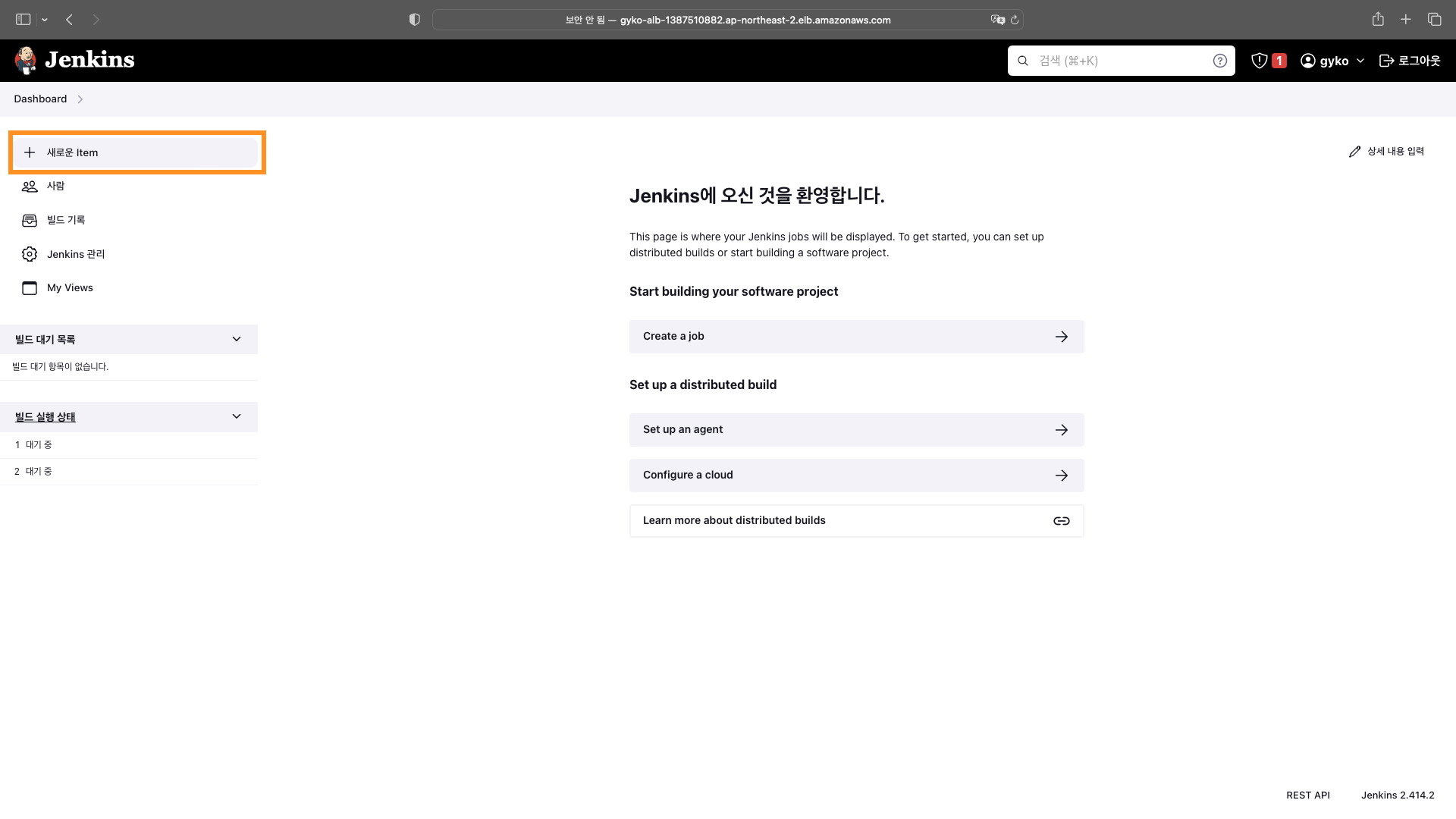The width and height of the screenshot is (1456, 819).
Task: Go back with the browser back arrow
Action: [x=69, y=20]
